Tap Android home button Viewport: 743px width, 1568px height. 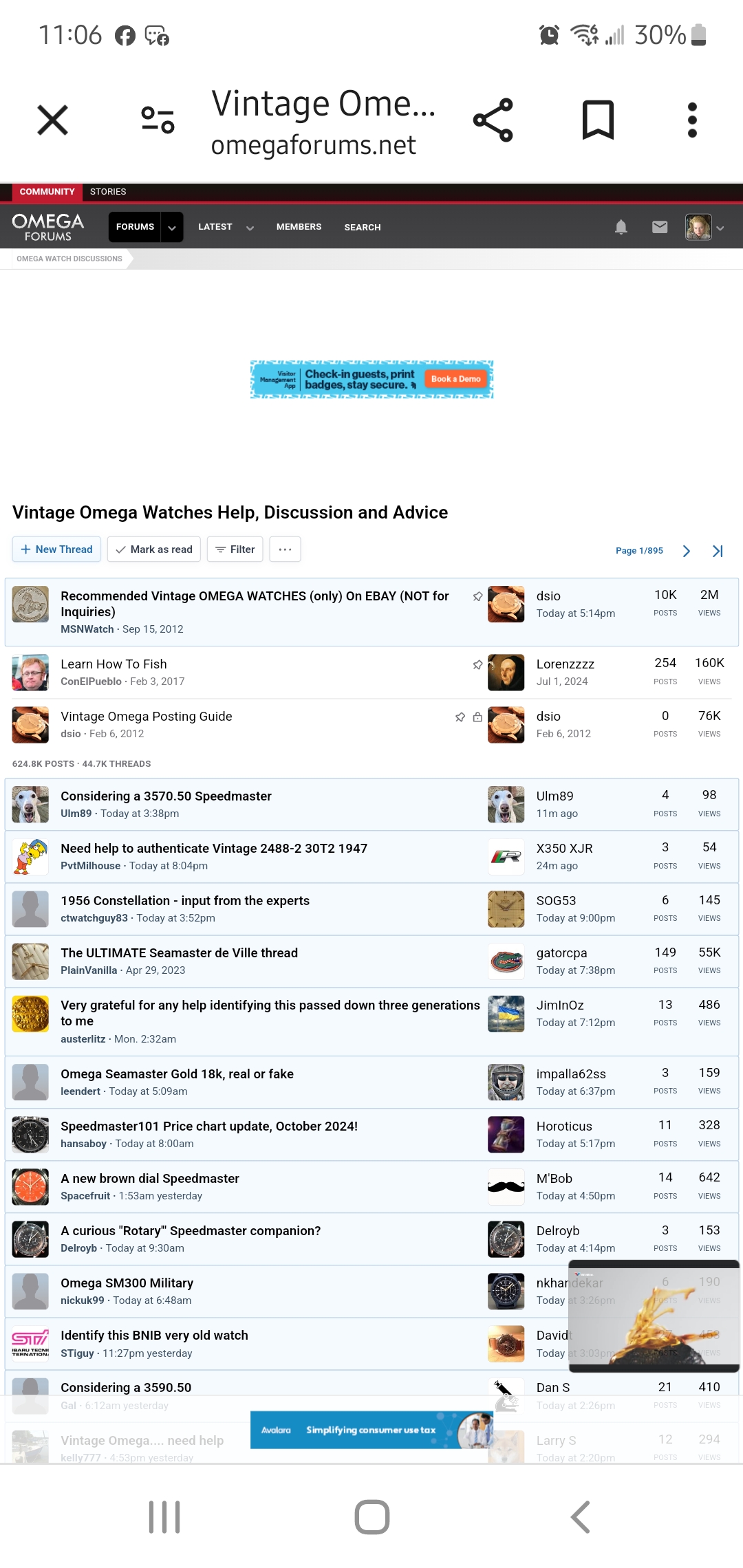371,1516
